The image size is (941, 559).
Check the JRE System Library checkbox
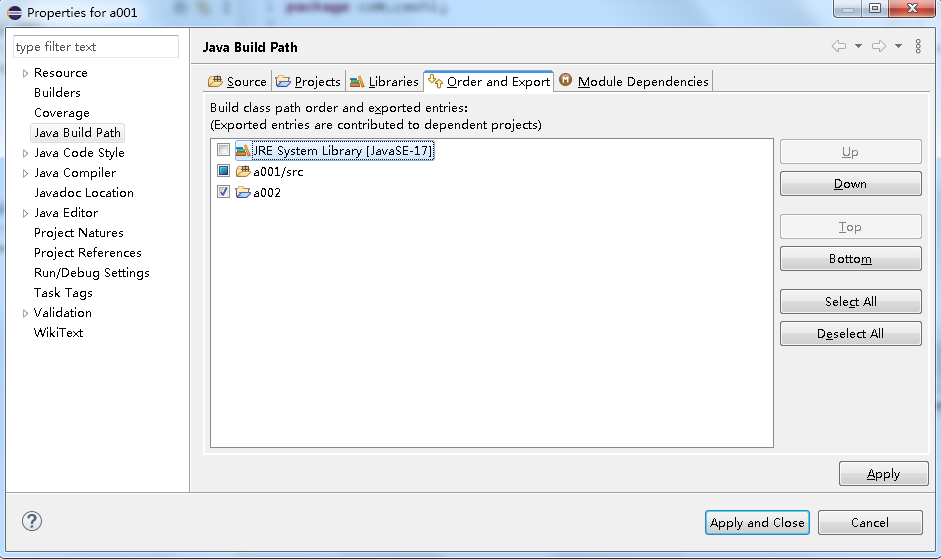223,150
